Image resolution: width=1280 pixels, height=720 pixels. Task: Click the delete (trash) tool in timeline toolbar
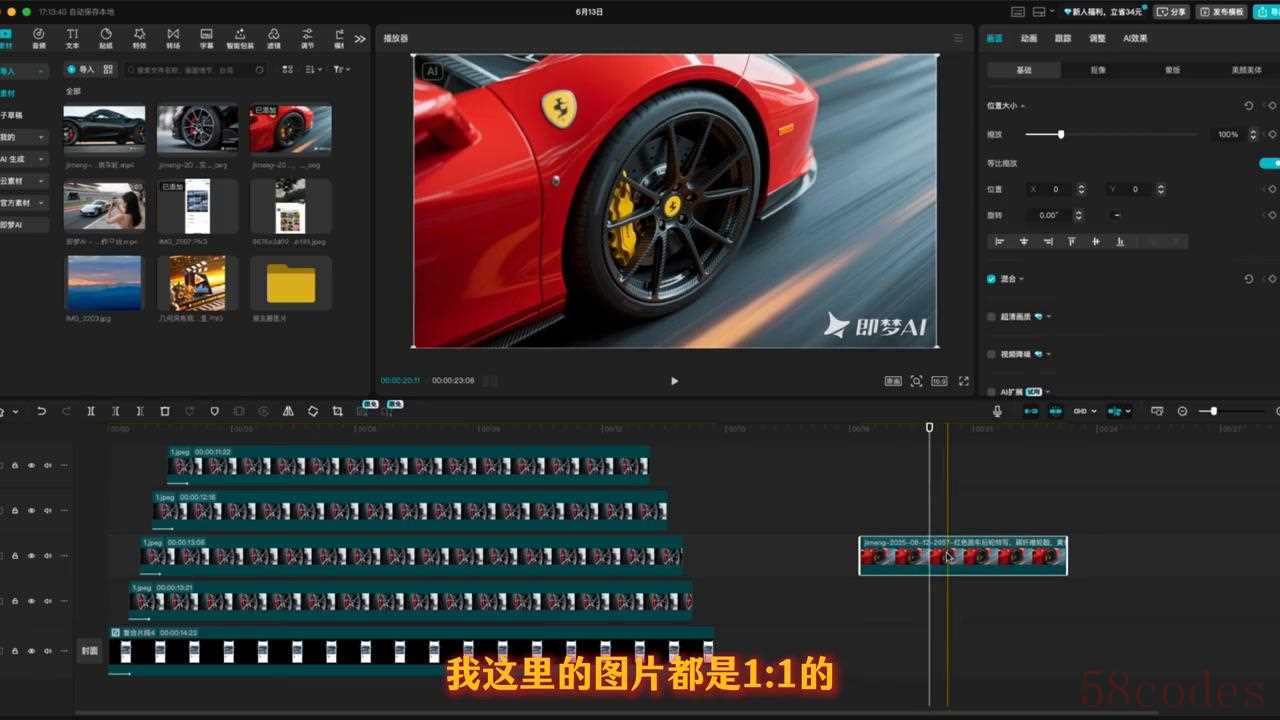165,411
